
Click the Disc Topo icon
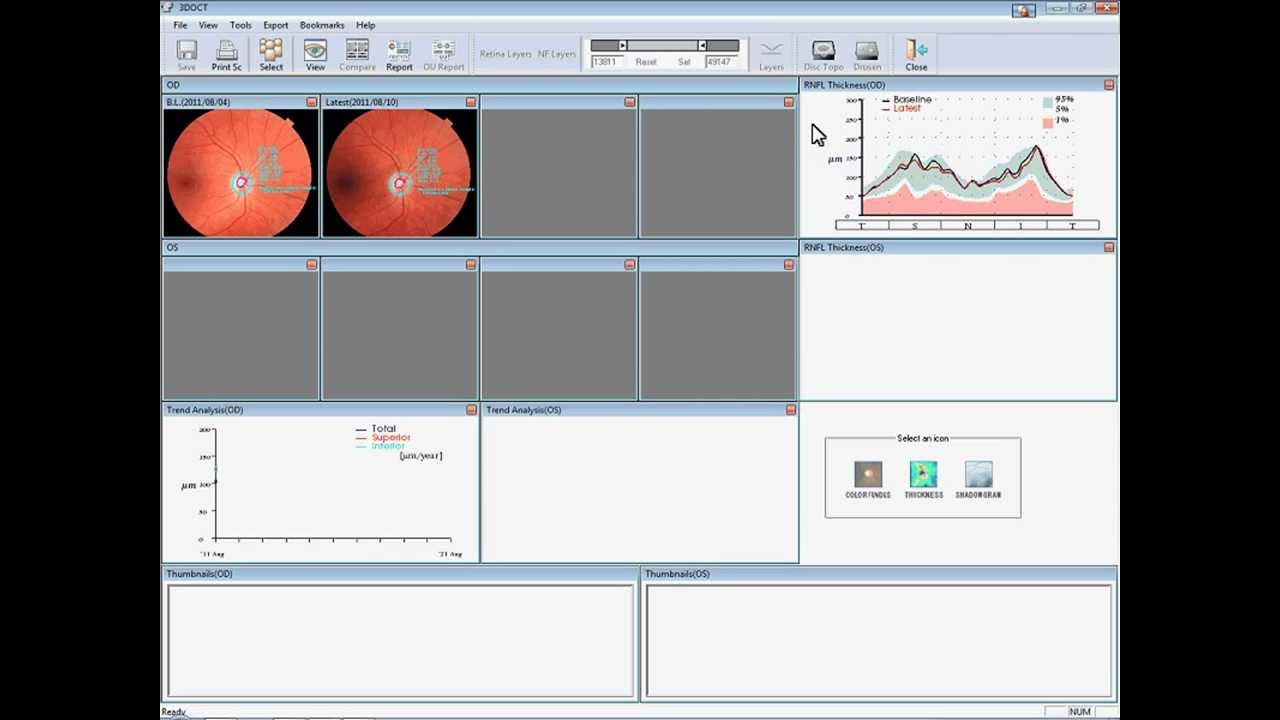[823, 55]
